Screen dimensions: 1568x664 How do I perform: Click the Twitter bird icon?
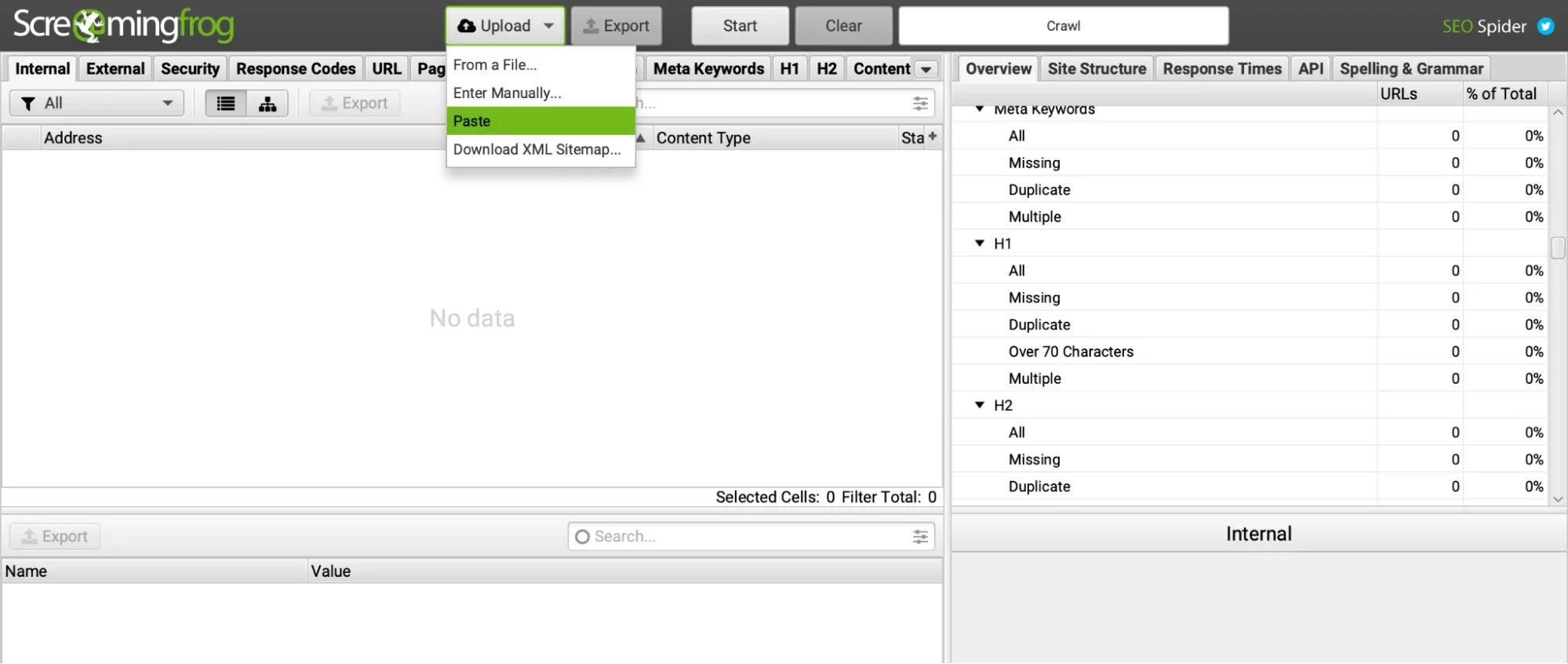[1545, 26]
